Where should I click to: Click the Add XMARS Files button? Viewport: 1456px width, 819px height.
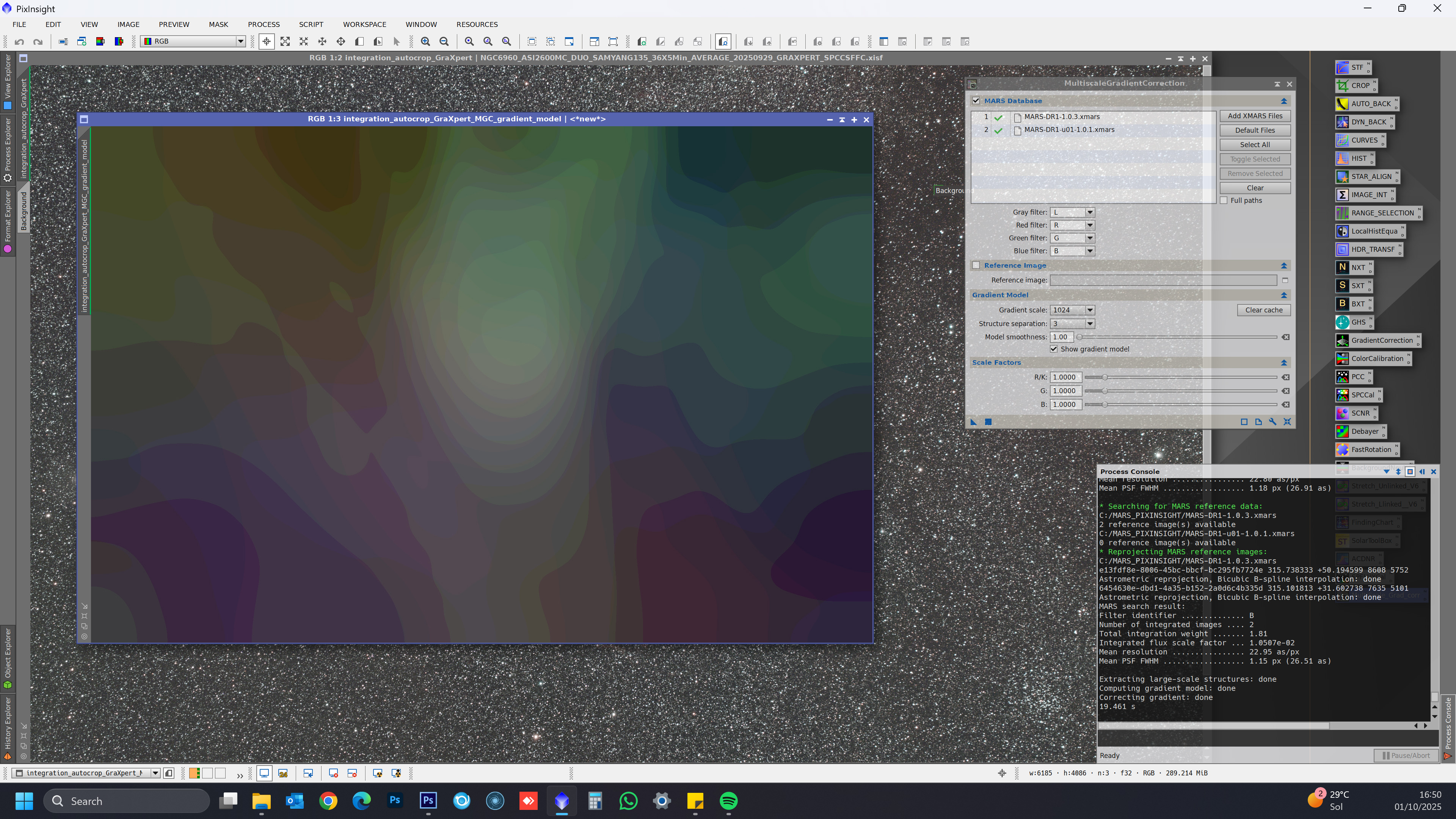coord(1255,116)
